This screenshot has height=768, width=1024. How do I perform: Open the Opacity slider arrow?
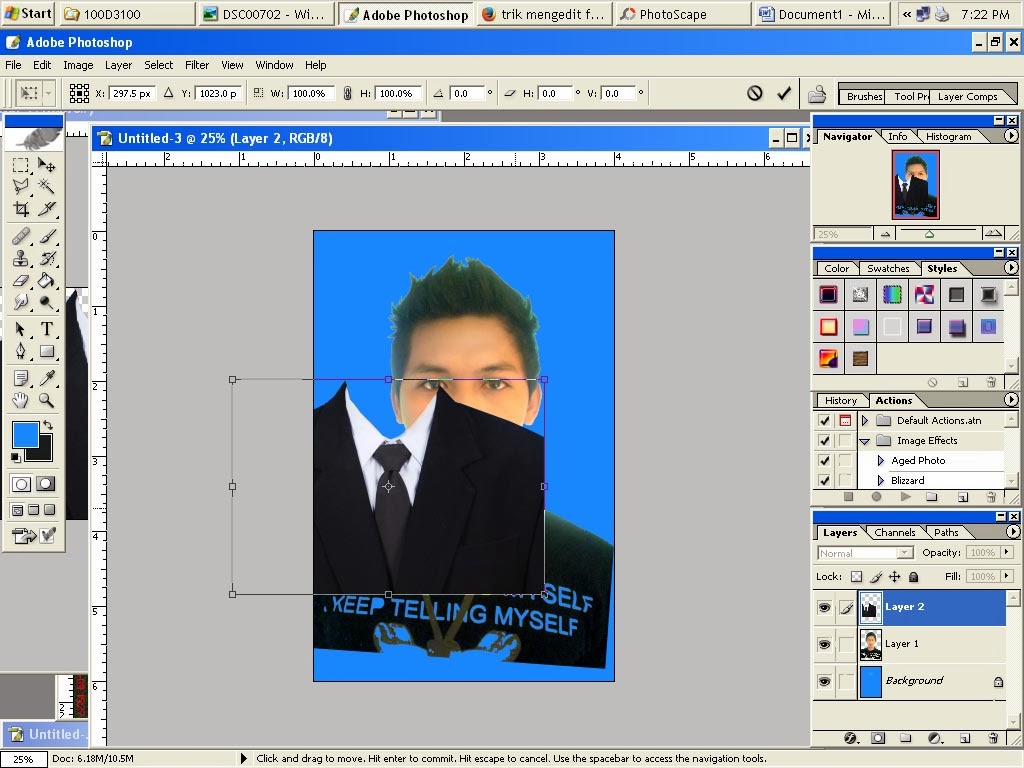pyautogui.click(x=1006, y=552)
